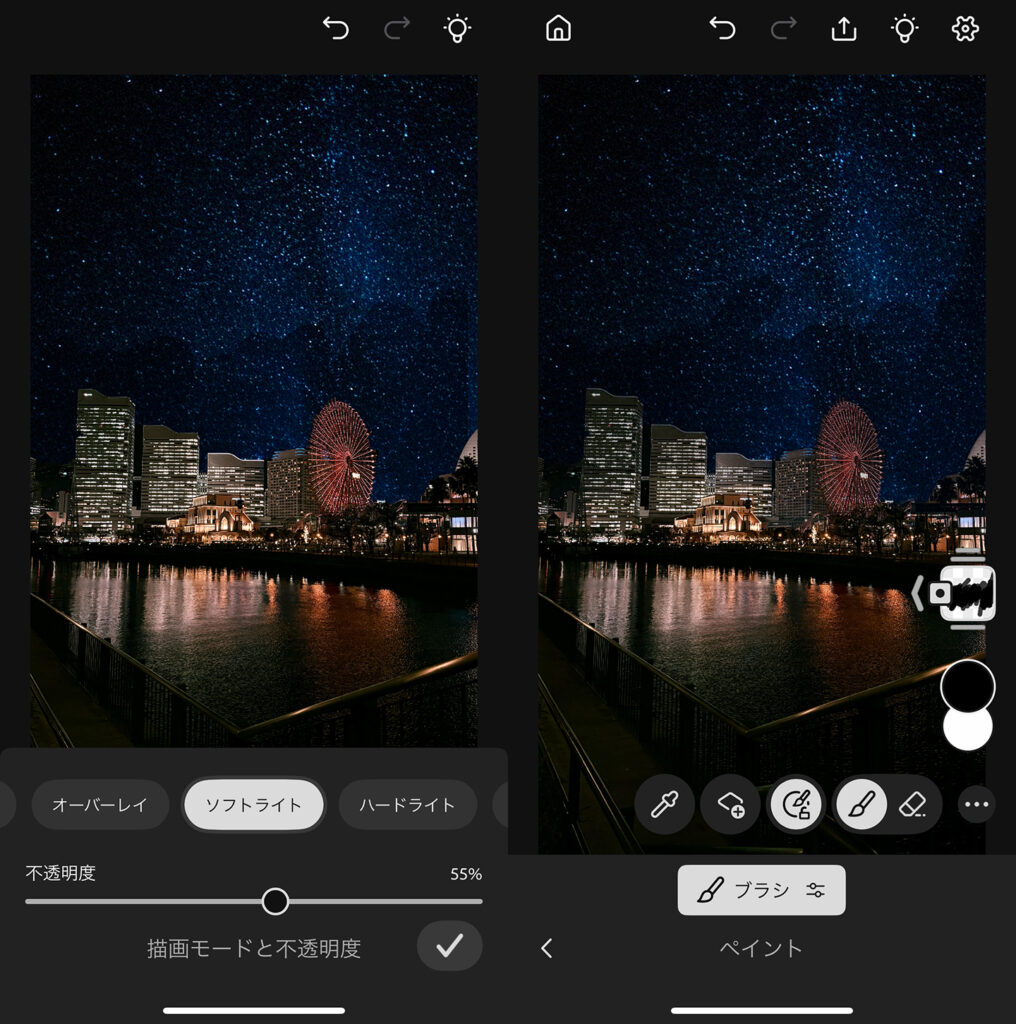Select the eraser tool
1016x1024 pixels.
pos(913,805)
